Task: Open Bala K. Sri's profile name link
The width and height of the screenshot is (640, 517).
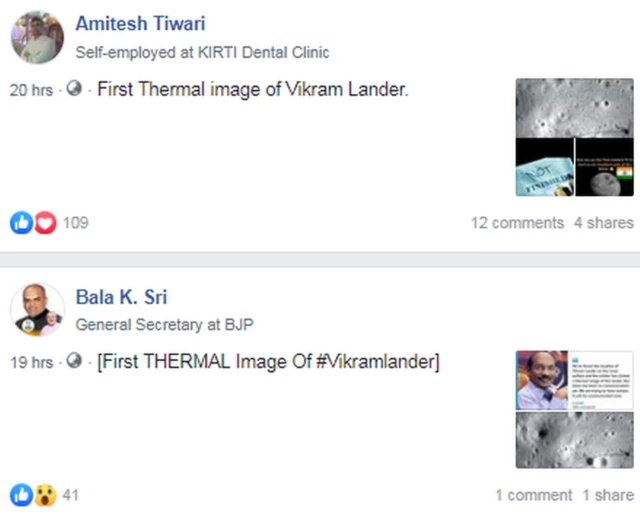Action: point(121,297)
